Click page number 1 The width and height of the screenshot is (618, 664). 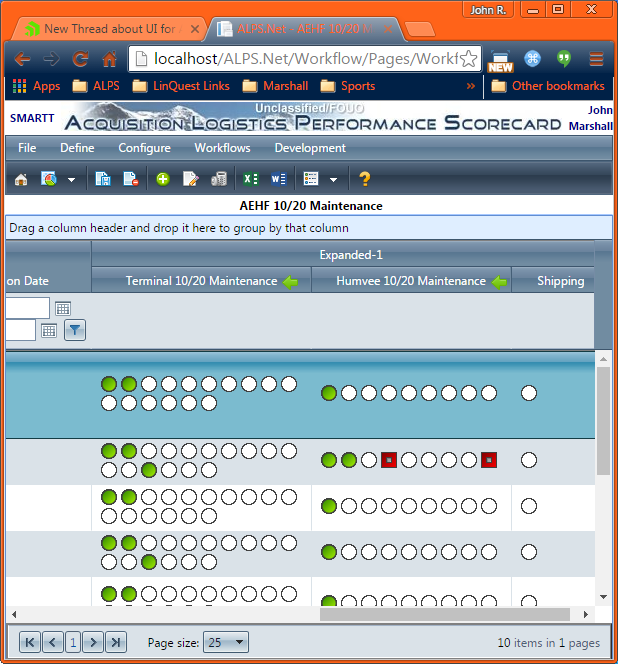click(x=73, y=642)
